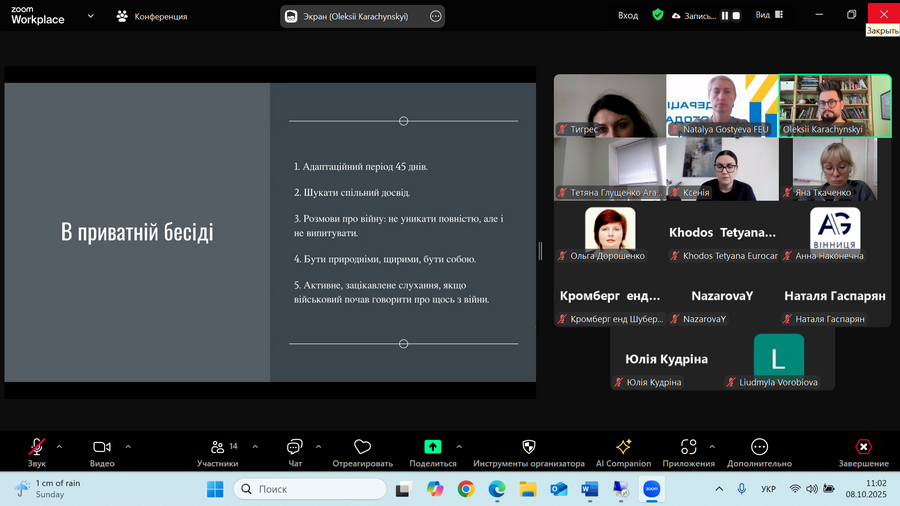This screenshot has height=506, width=900.
Task: Stop the meeting recording
Action: (x=737, y=16)
